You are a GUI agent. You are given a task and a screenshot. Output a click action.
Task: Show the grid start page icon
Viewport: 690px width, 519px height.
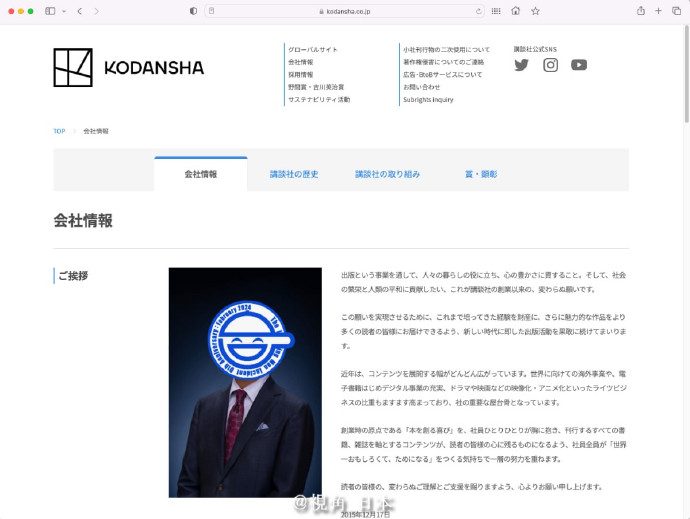[496, 11]
